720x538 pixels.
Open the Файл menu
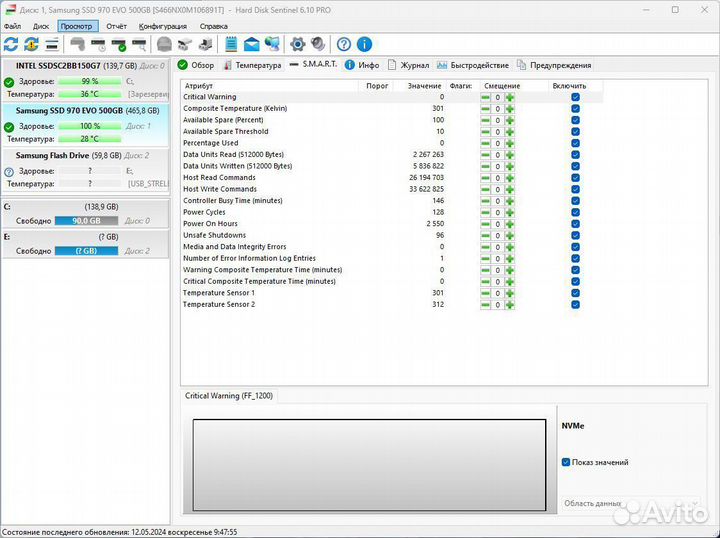(x=12, y=26)
